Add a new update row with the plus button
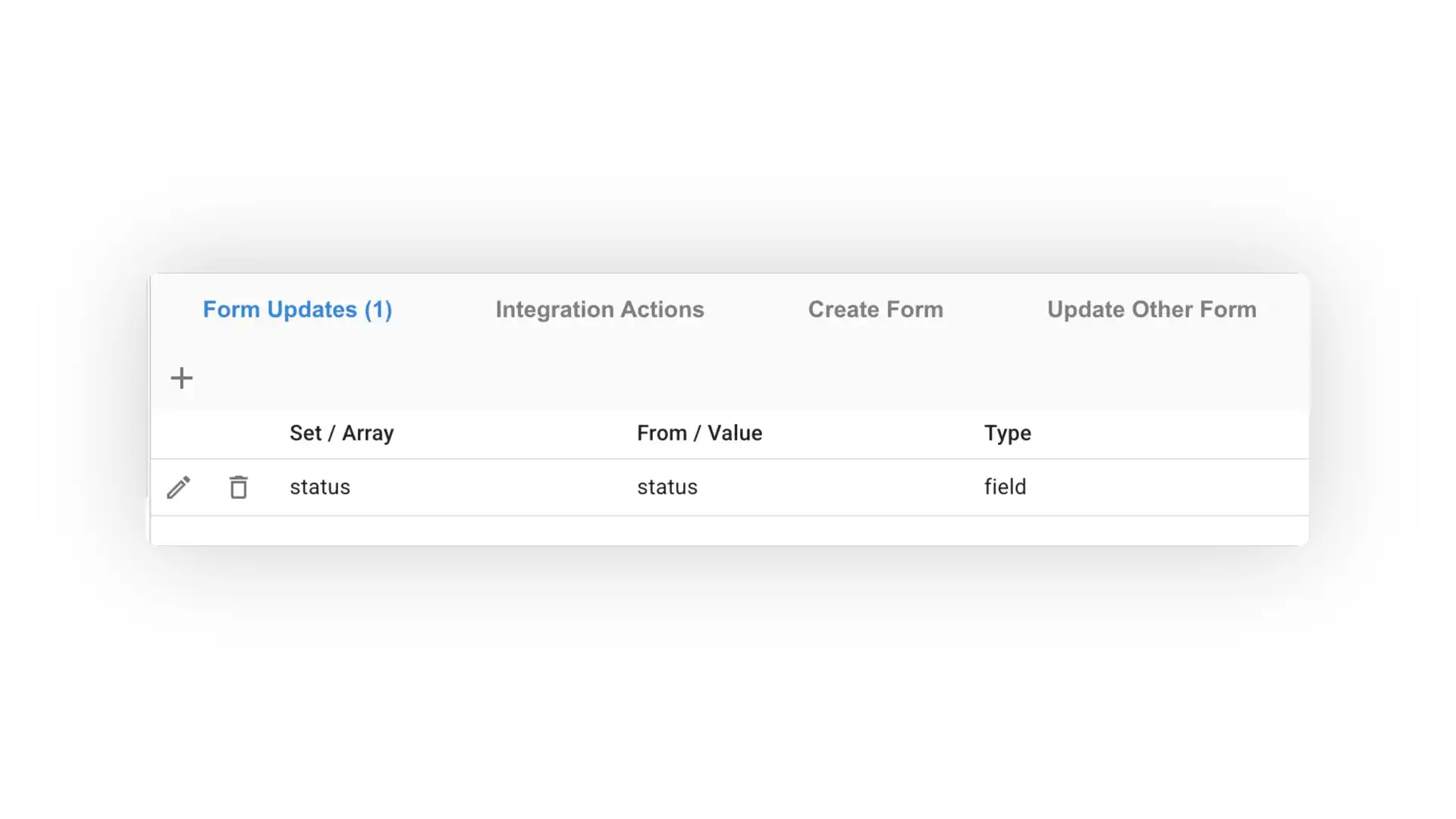The width and height of the screenshot is (1456, 819). (181, 378)
